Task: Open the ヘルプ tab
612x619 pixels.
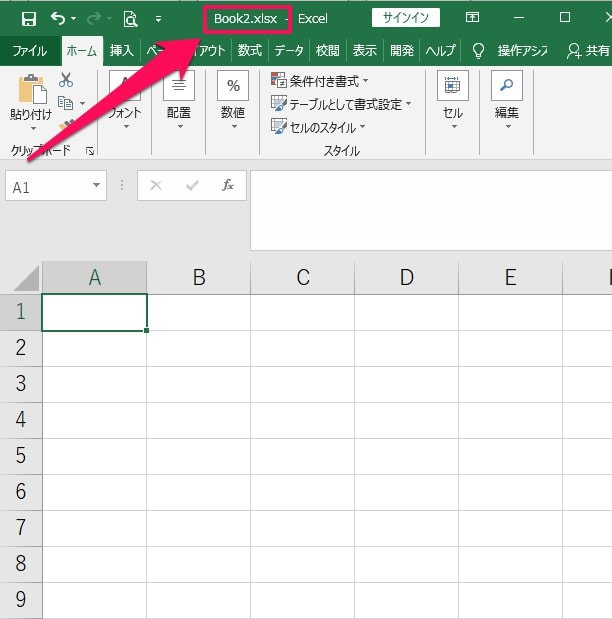Action: click(x=440, y=51)
